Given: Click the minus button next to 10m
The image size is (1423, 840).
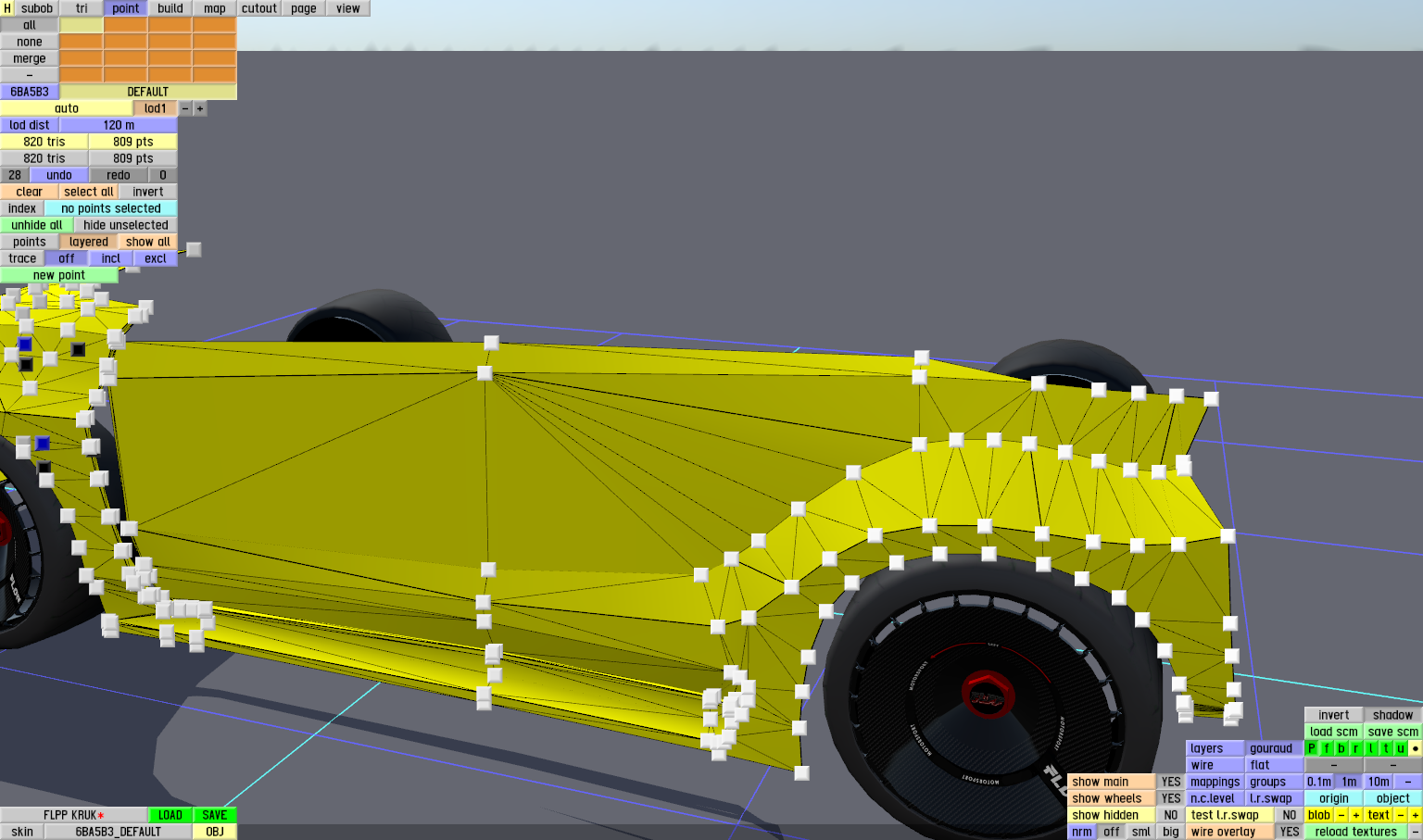Looking at the screenshot, I should click(1408, 782).
